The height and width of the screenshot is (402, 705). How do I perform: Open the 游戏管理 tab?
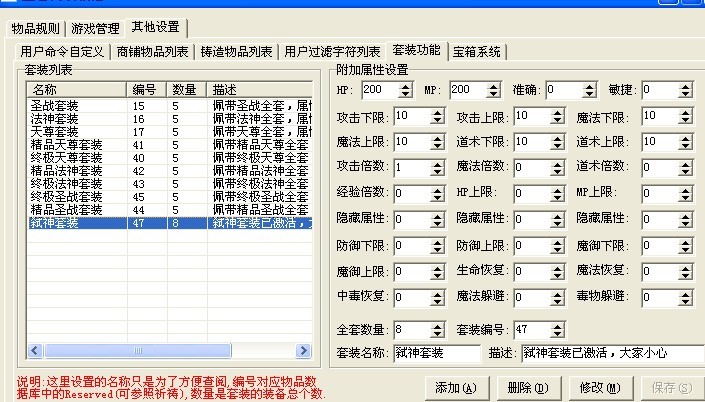pos(95,29)
